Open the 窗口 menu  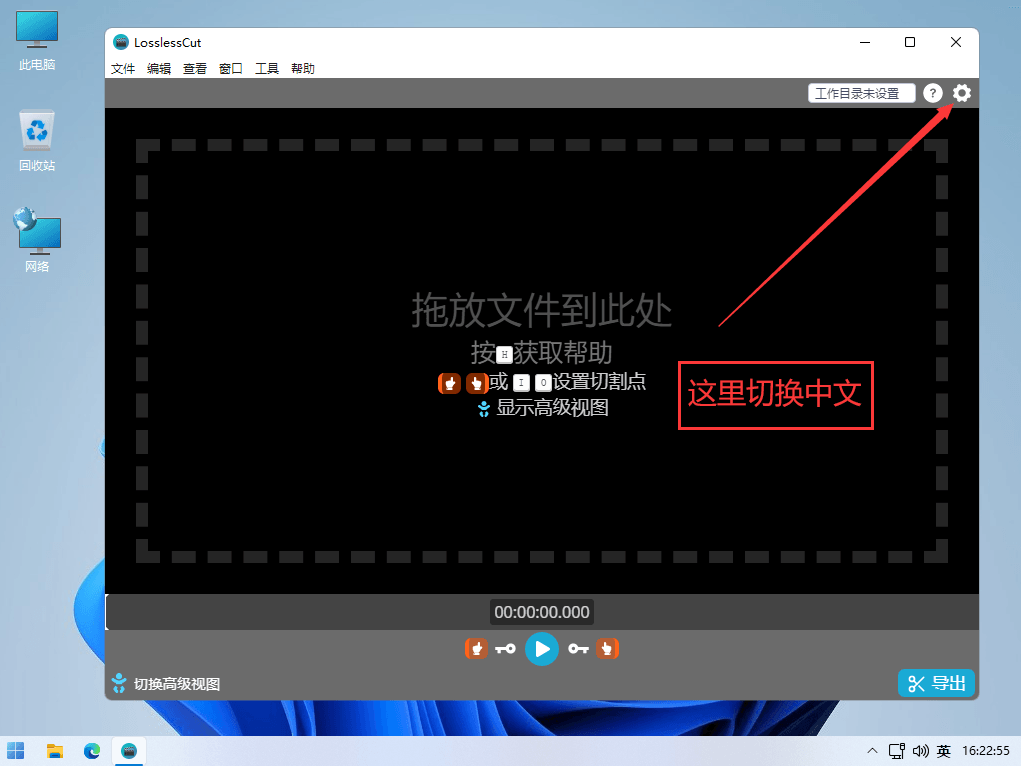[231, 68]
